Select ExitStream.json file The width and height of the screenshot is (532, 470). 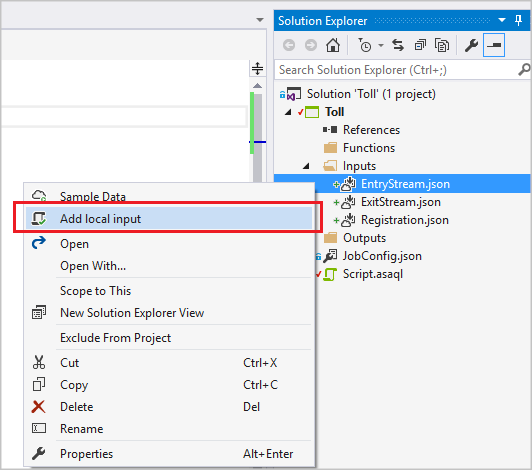401,202
